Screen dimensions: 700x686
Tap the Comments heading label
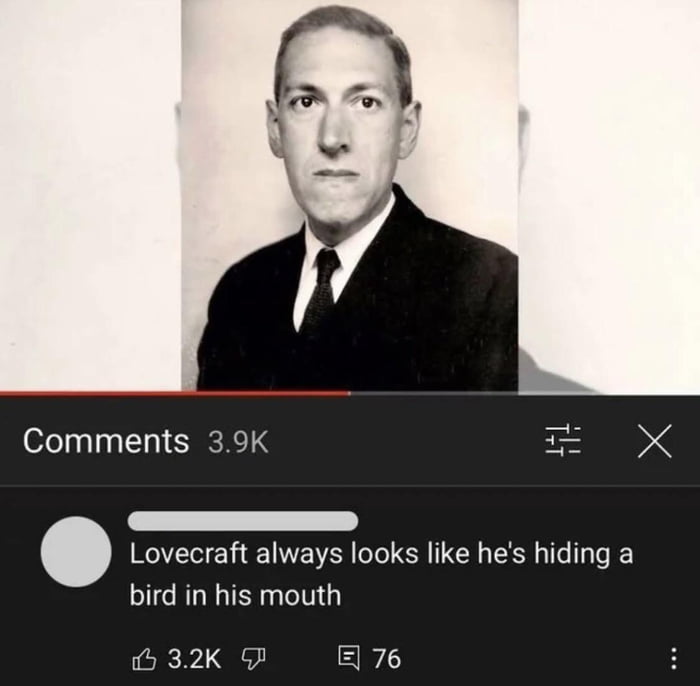tap(106, 441)
